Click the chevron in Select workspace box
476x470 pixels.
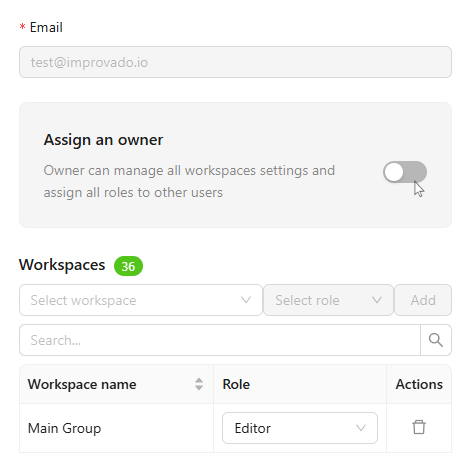[x=246, y=300]
